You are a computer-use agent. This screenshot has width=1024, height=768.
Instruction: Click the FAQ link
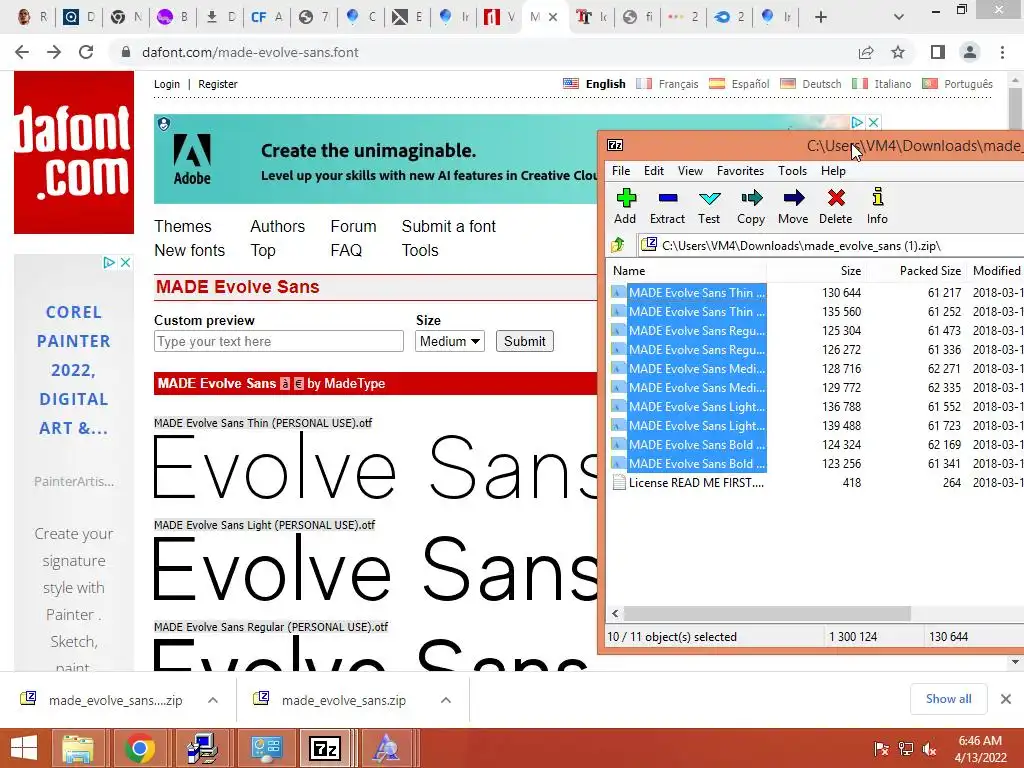point(346,251)
